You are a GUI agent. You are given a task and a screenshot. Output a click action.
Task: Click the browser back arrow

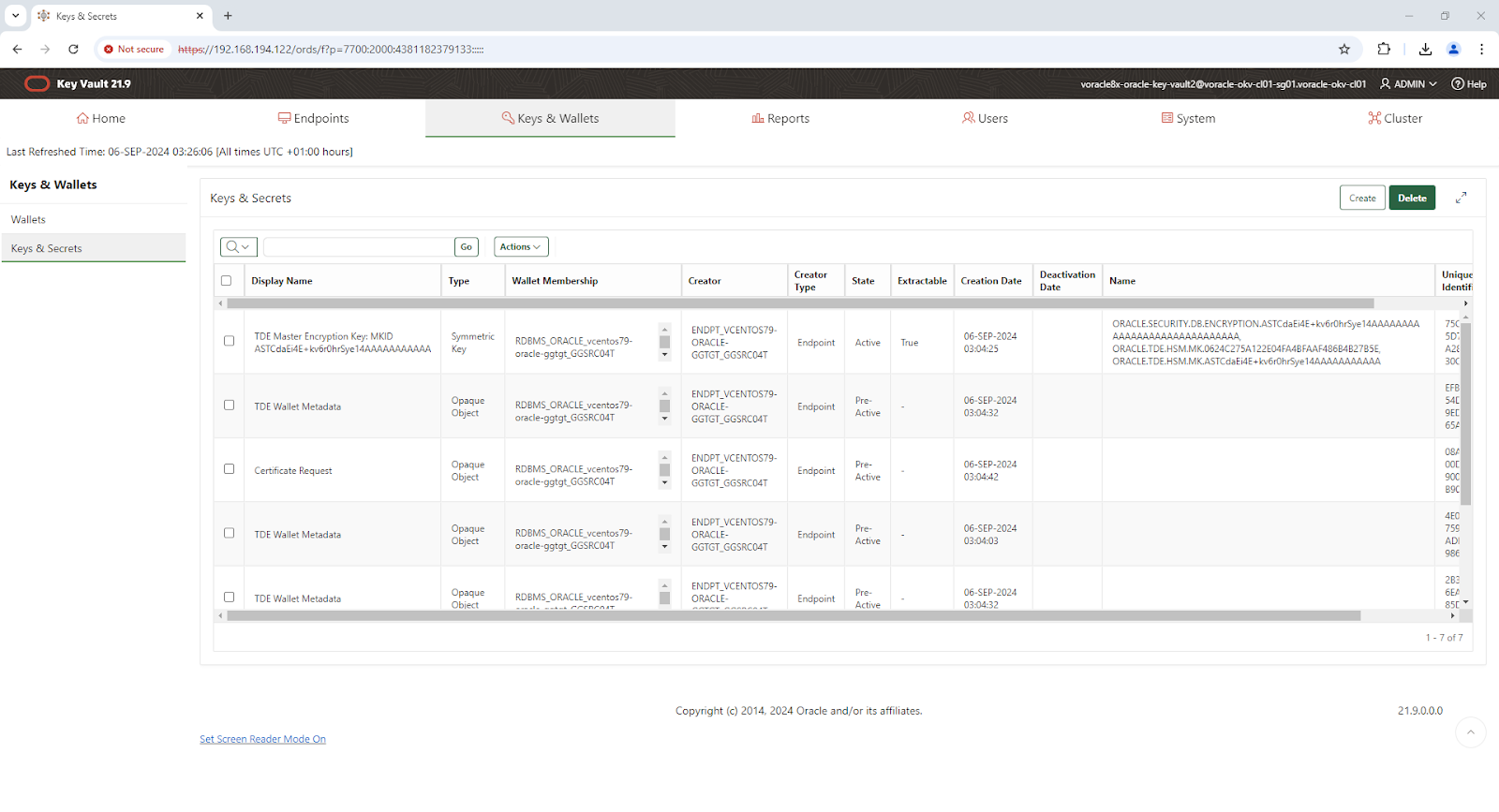(x=17, y=49)
